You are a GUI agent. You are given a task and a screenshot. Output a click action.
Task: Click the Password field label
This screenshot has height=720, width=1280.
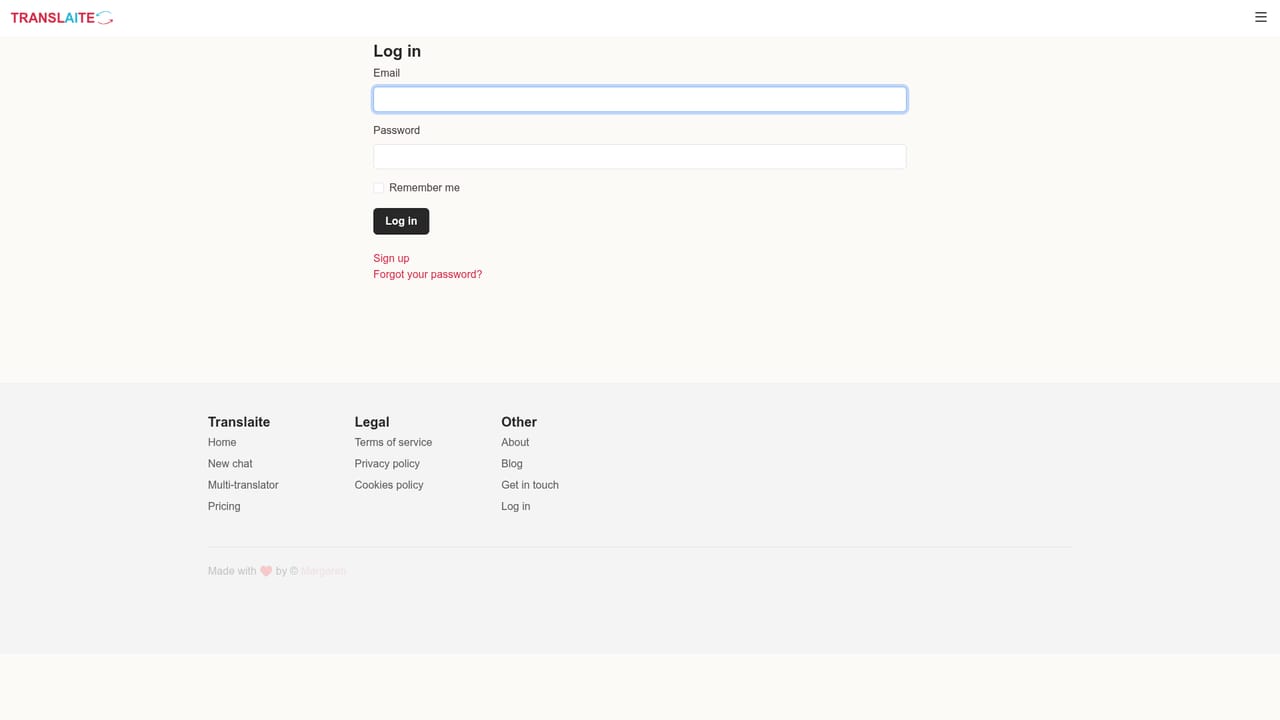click(x=397, y=130)
